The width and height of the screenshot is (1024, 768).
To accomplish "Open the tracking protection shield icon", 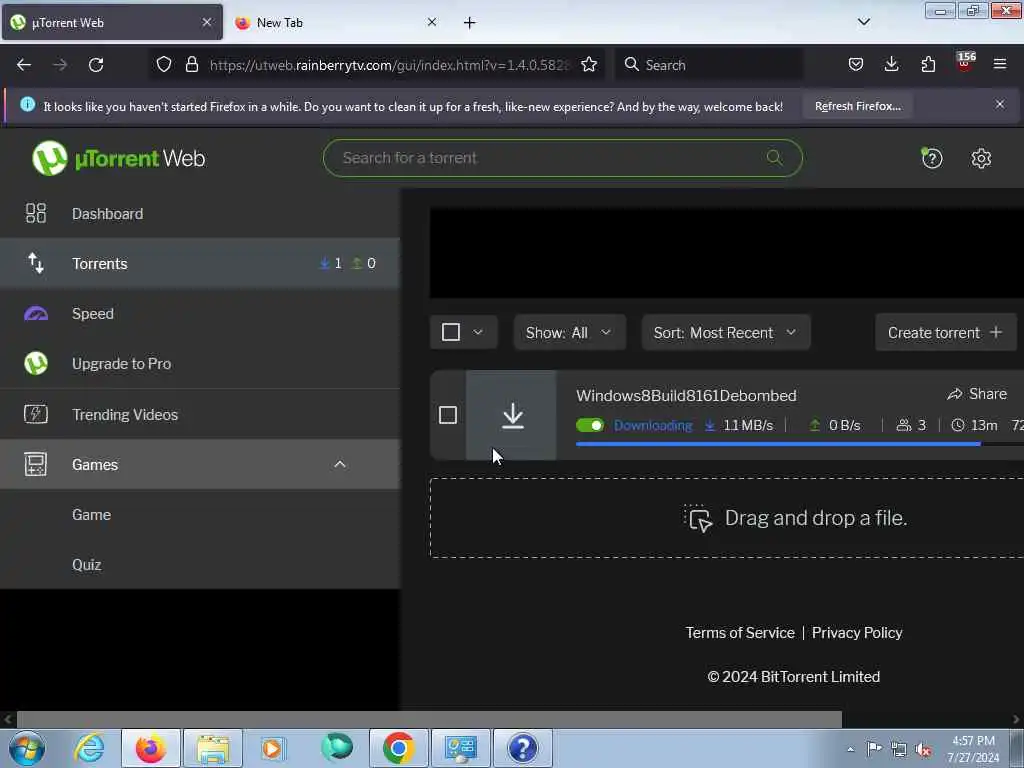I will tap(164, 65).
